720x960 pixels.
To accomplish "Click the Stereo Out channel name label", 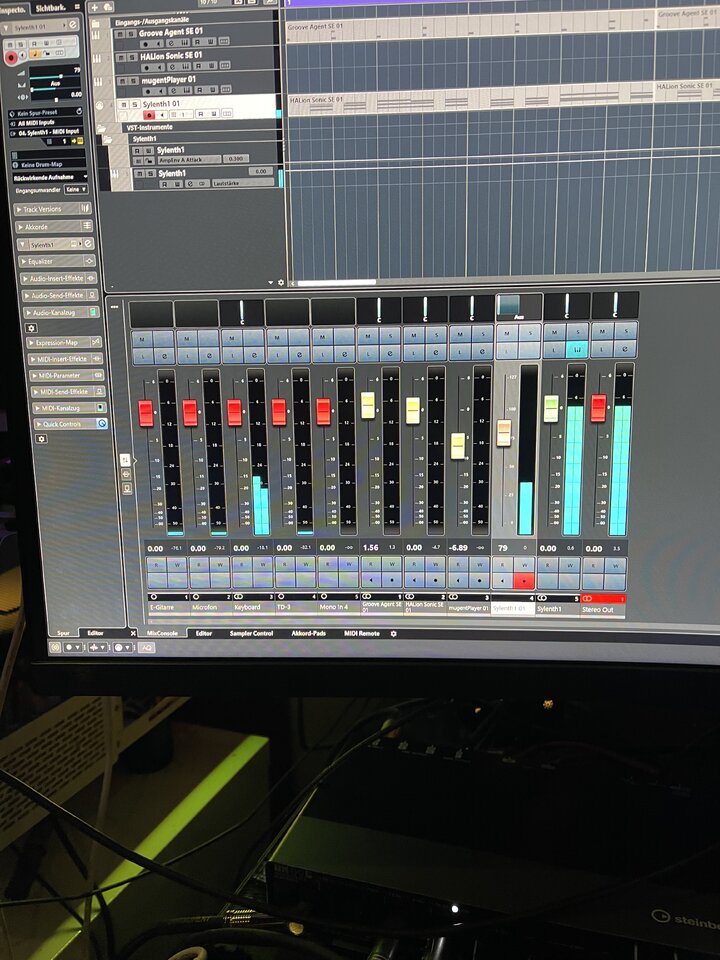I will [602, 609].
